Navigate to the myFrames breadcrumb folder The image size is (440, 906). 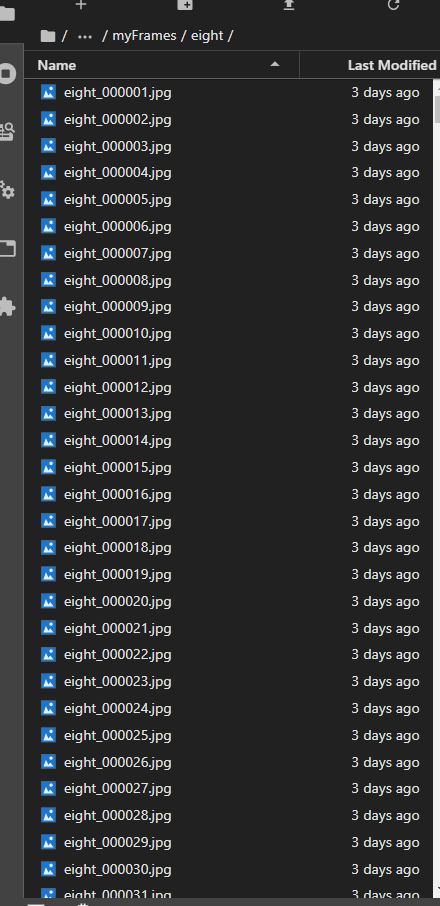144,36
